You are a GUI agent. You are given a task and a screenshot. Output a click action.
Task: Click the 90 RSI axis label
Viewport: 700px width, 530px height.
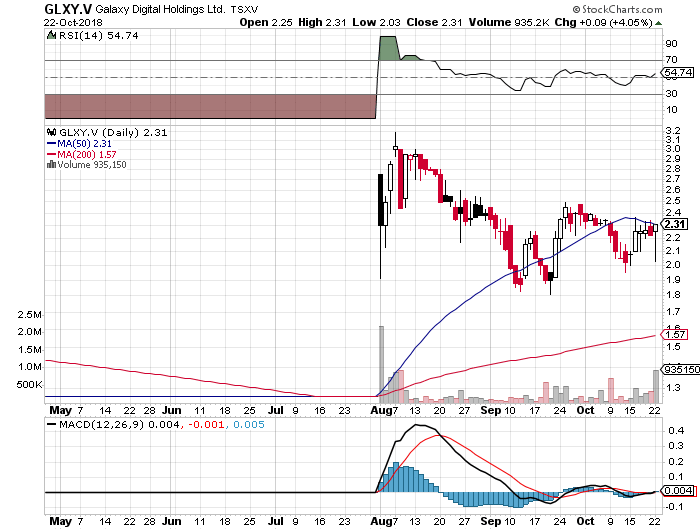click(x=671, y=44)
